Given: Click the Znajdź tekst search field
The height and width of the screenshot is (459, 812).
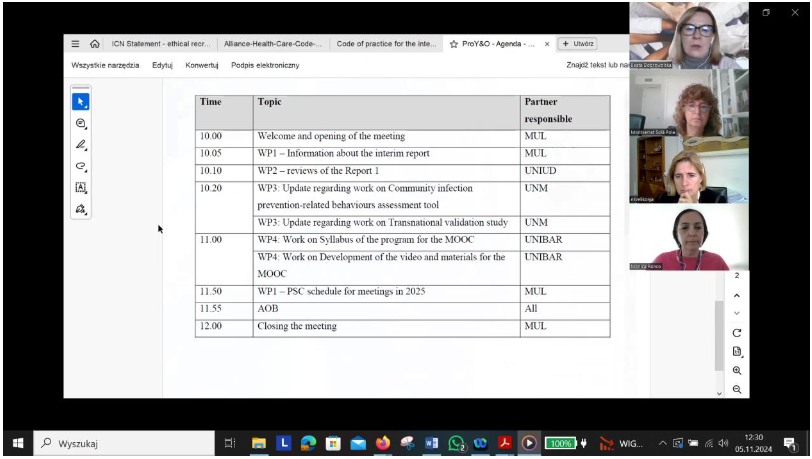Looking at the screenshot, I should point(597,65).
